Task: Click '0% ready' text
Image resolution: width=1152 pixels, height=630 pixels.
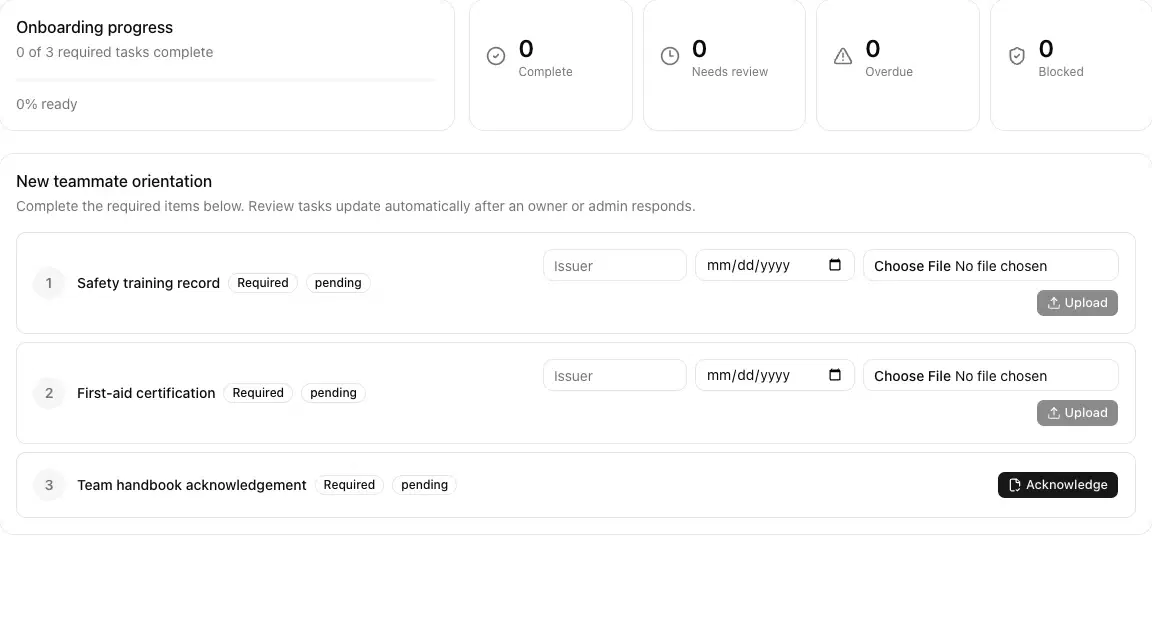Action: pyautogui.click(x=47, y=104)
